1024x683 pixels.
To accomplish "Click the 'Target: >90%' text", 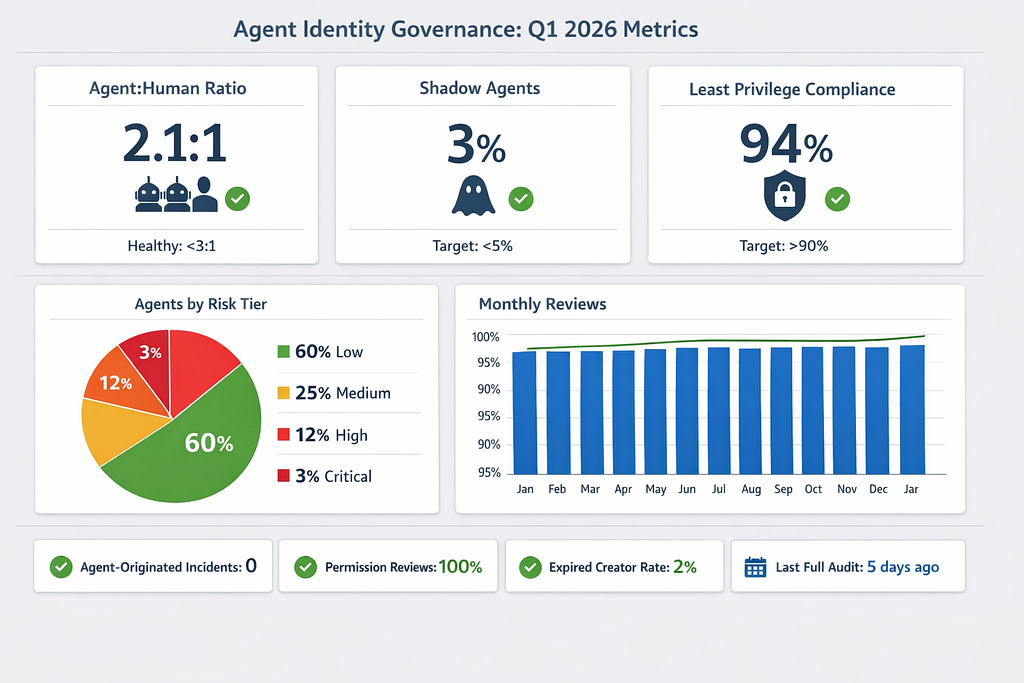I will (x=784, y=246).
